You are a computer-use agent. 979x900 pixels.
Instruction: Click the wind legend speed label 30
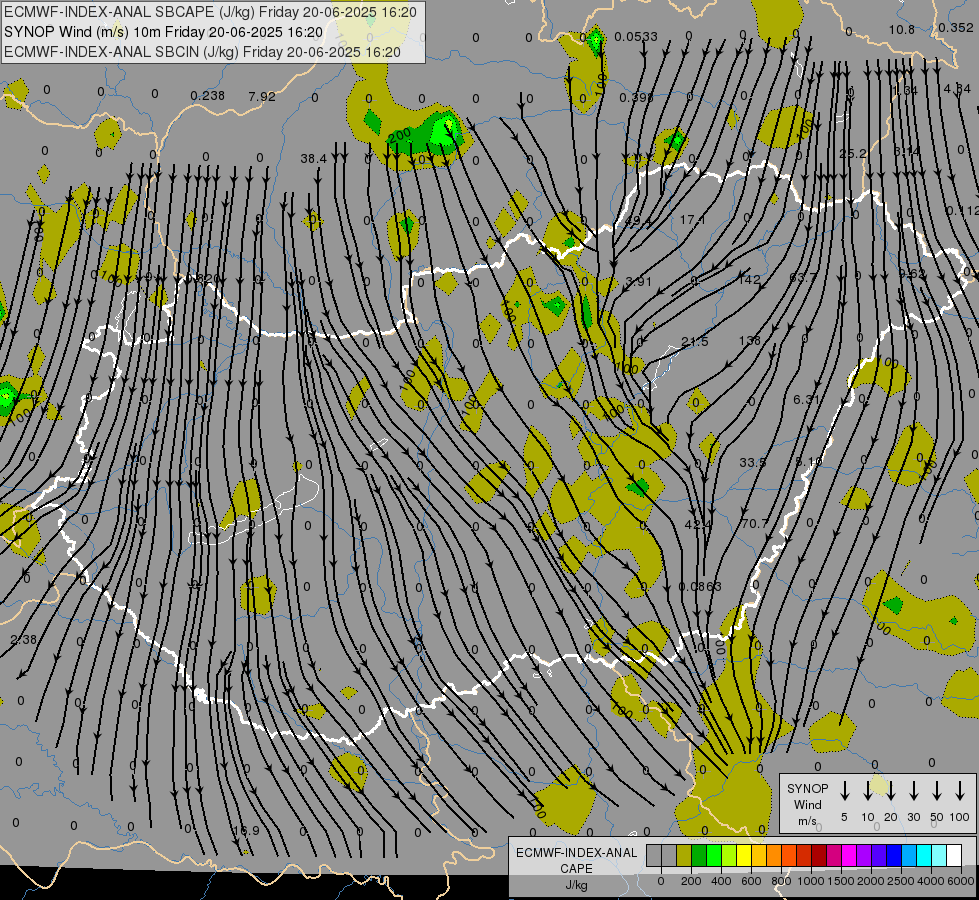tap(913, 818)
